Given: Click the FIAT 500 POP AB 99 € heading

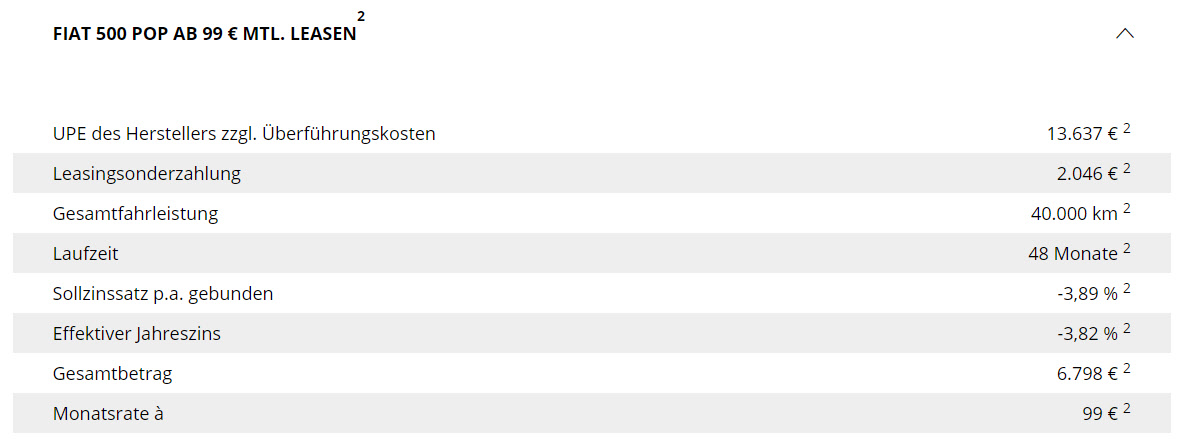Looking at the screenshot, I should (x=204, y=35).
